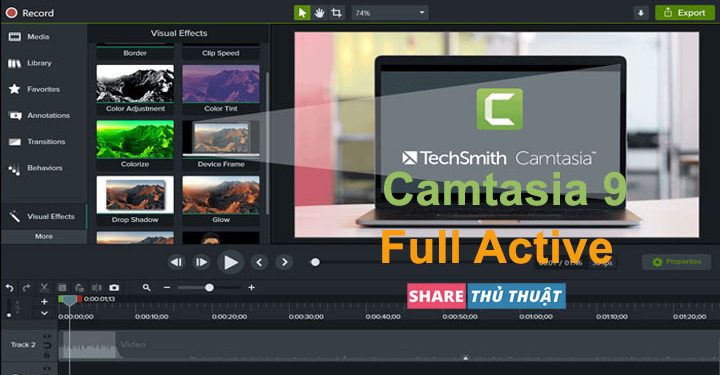Click the red Record button
The width and height of the screenshot is (720, 375).
tap(30, 13)
